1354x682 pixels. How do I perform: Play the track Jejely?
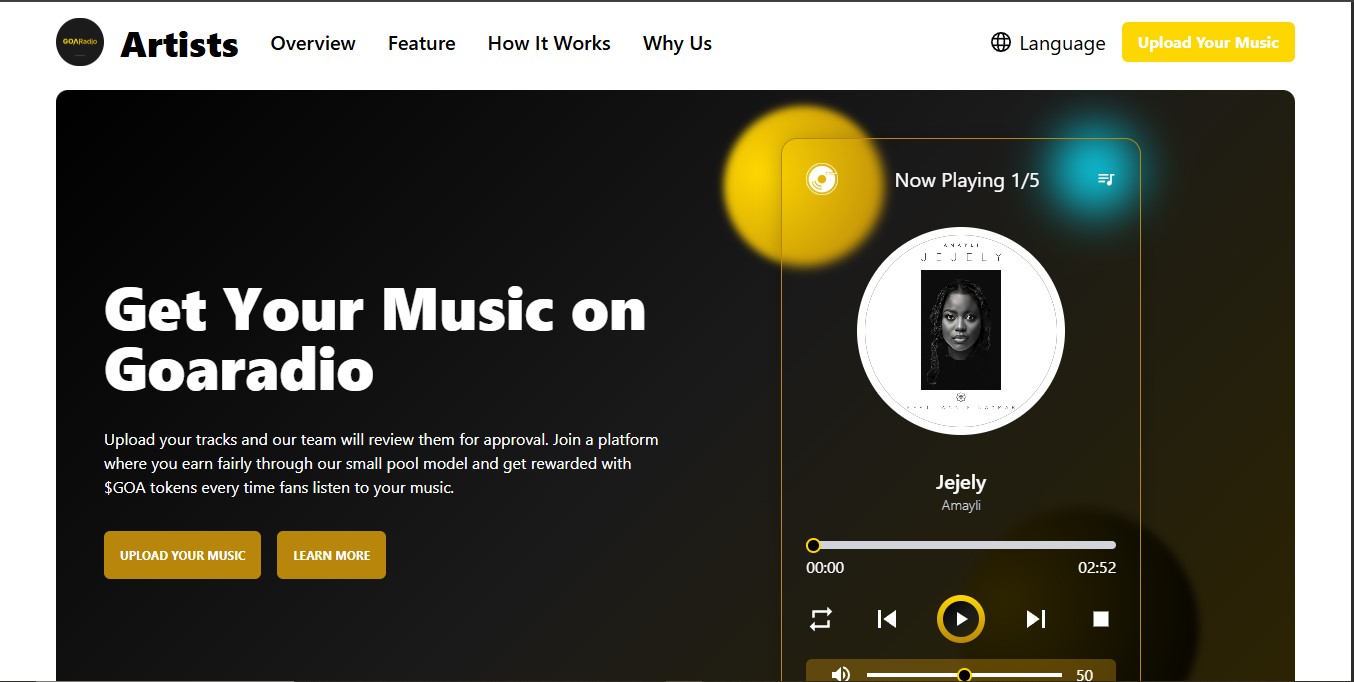(961, 618)
